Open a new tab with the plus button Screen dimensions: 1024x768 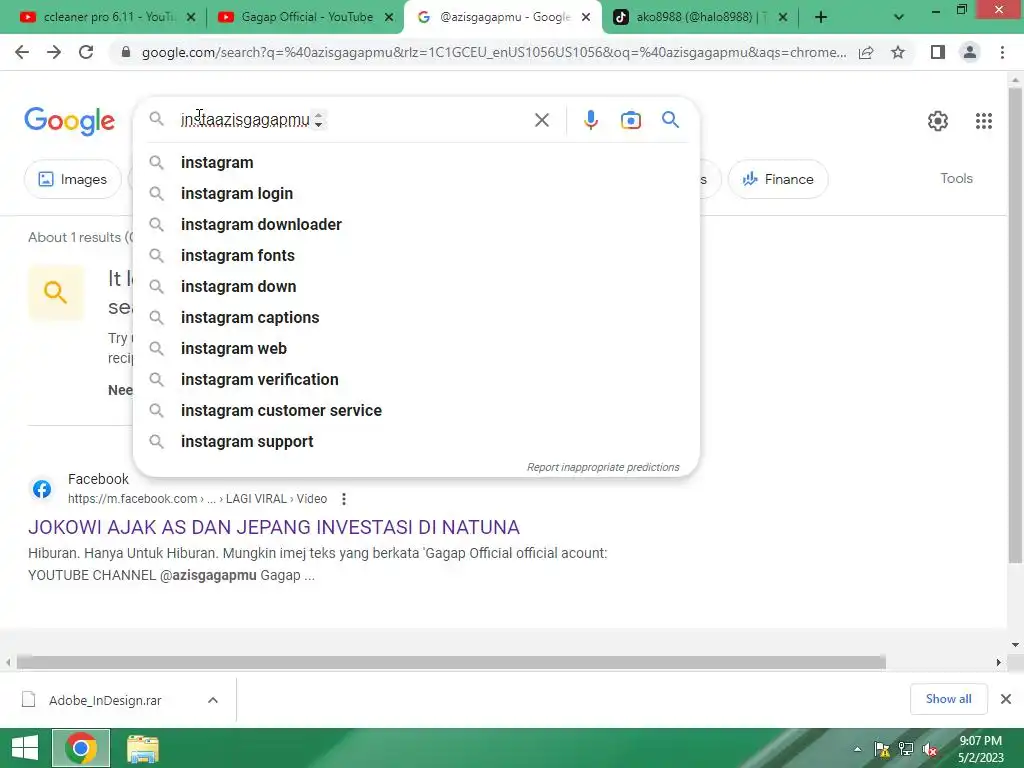click(x=821, y=17)
